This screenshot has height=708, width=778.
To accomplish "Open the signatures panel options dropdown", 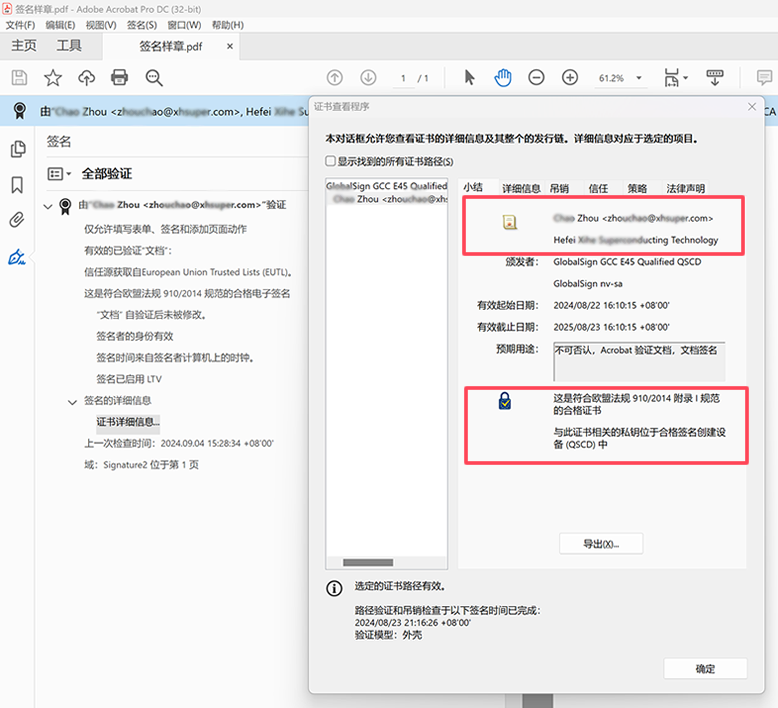I will pyautogui.click(x=59, y=174).
